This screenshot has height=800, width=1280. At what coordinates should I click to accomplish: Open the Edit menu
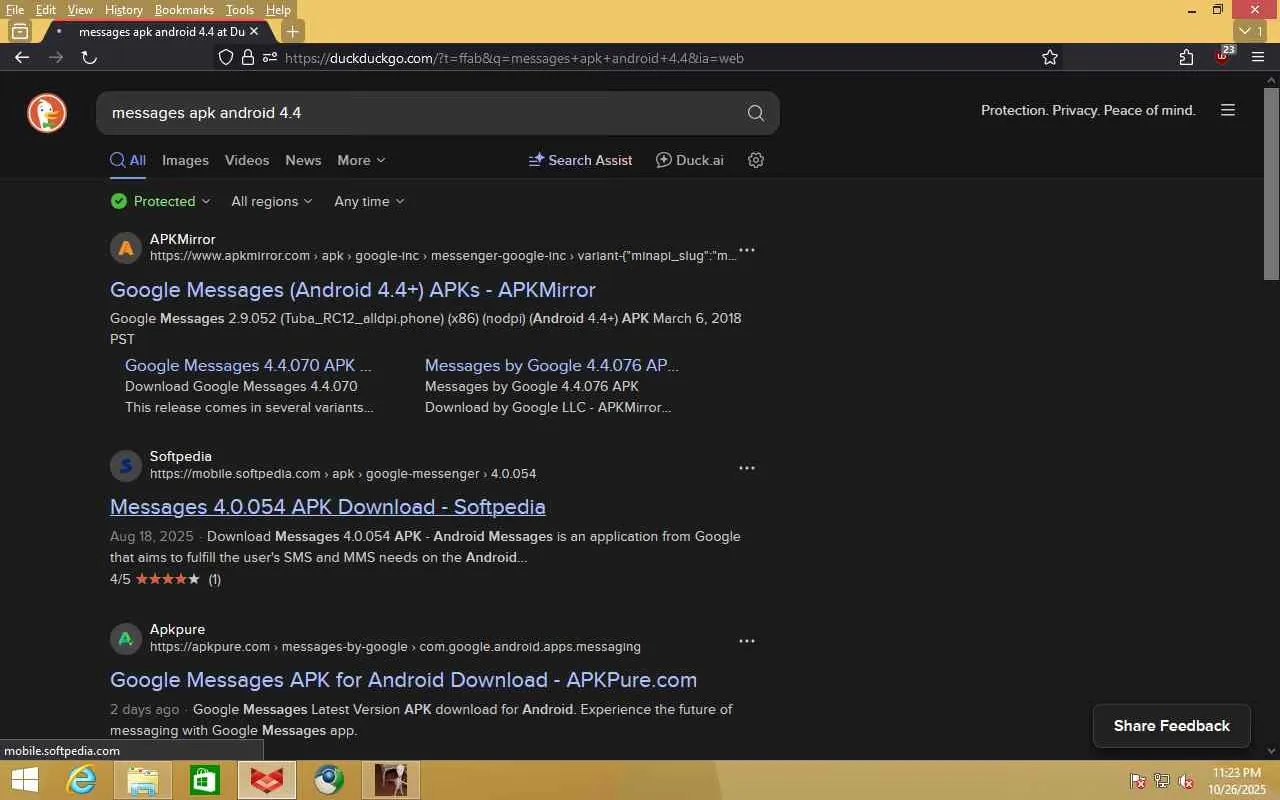coord(46,10)
